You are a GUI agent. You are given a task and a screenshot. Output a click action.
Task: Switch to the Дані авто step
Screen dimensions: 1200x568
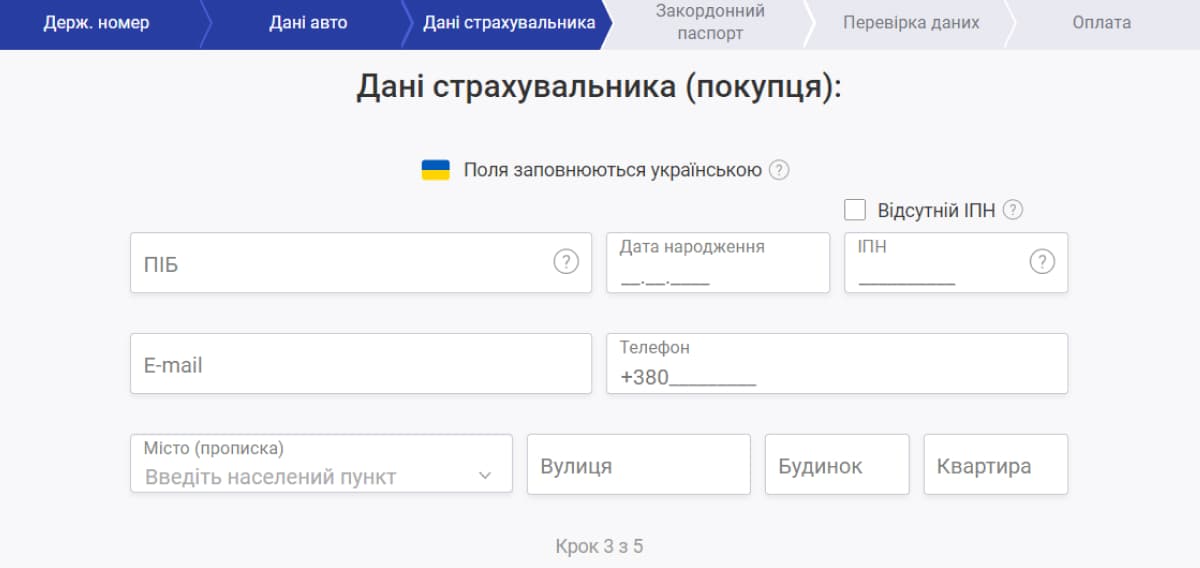(x=308, y=23)
